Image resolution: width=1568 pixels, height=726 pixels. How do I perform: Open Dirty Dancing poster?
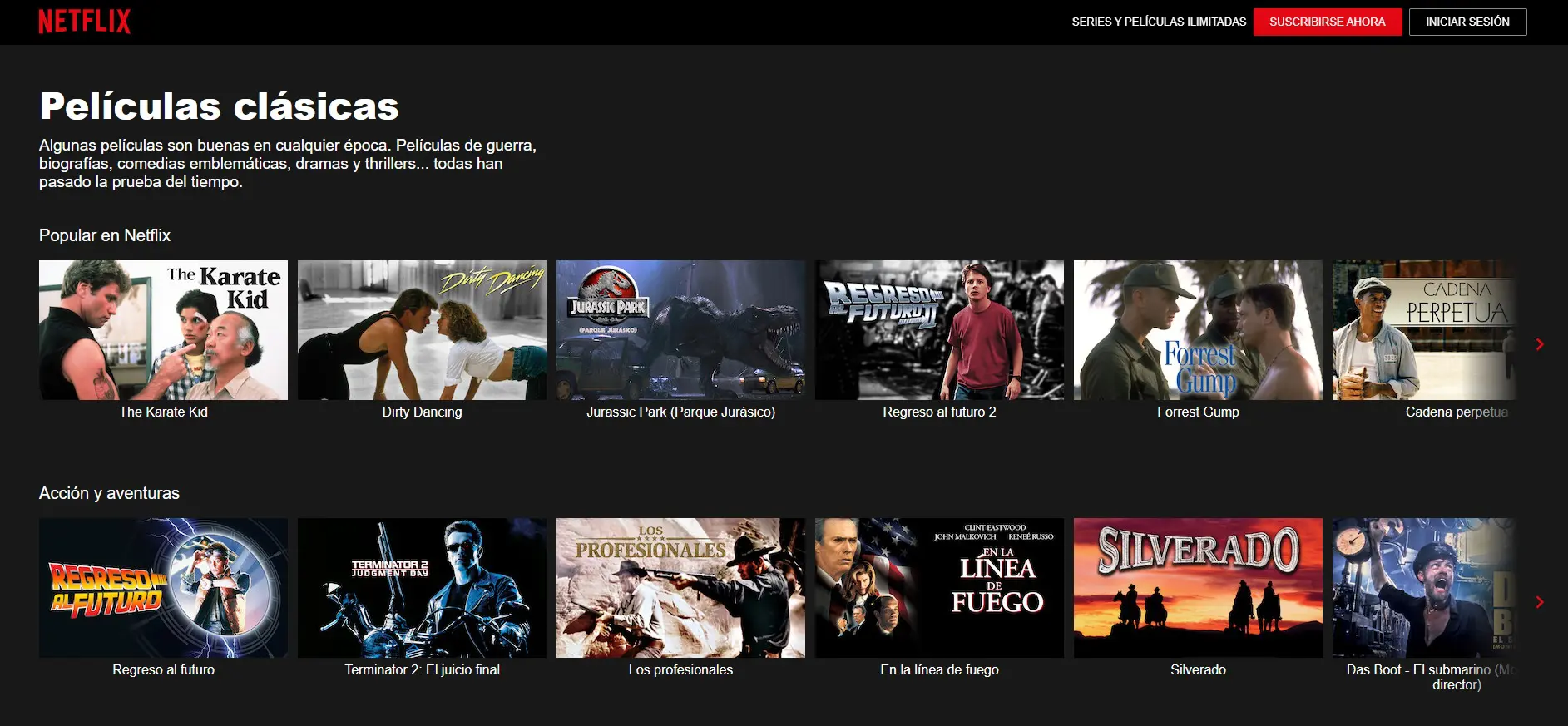pyautogui.click(x=422, y=330)
